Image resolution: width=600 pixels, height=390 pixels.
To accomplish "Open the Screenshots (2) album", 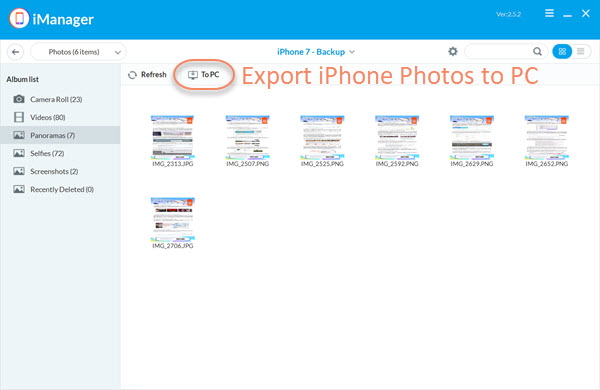I will point(60,171).
